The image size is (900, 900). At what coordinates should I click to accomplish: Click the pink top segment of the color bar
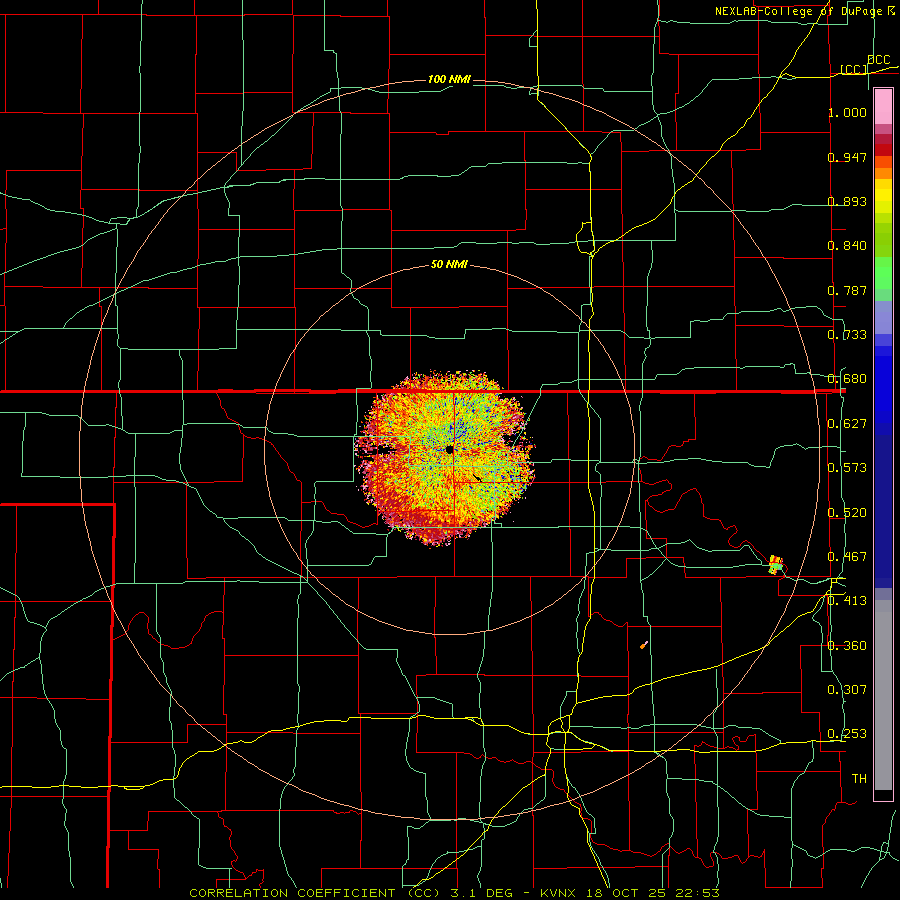click(x=883, y=106)
